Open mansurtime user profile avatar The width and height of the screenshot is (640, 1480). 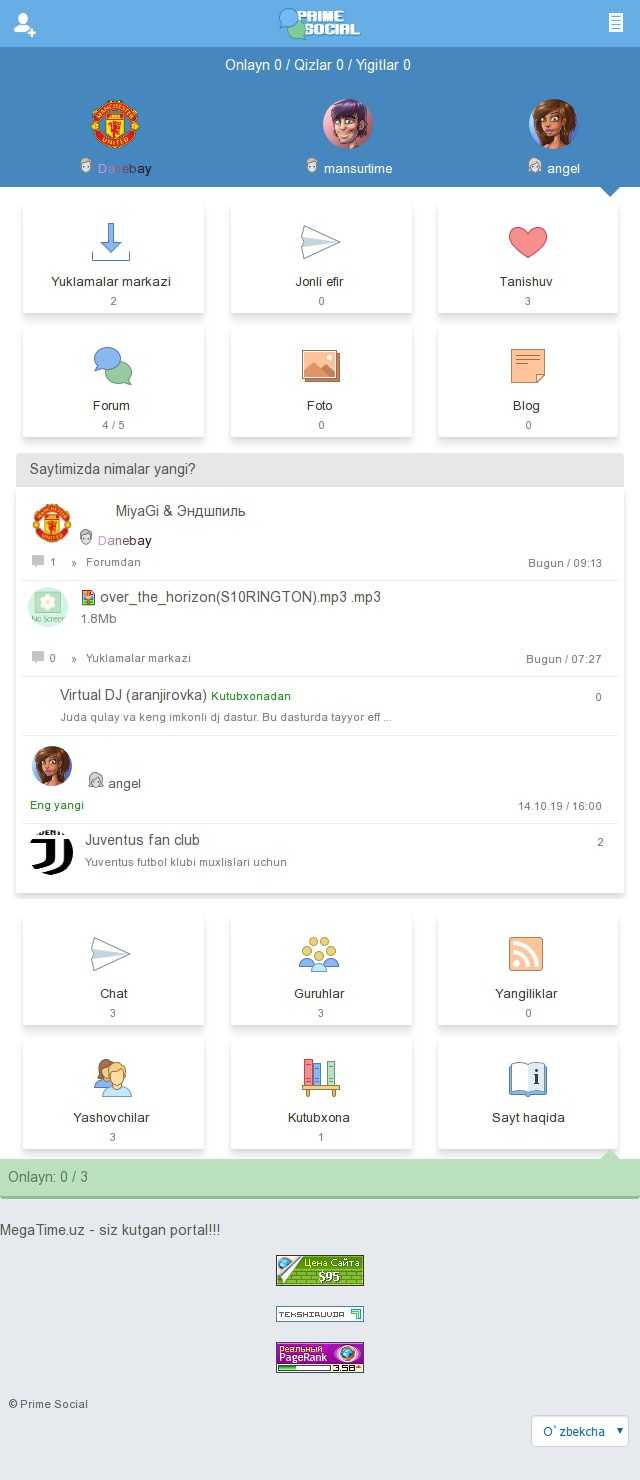click(x=347, y=124)
